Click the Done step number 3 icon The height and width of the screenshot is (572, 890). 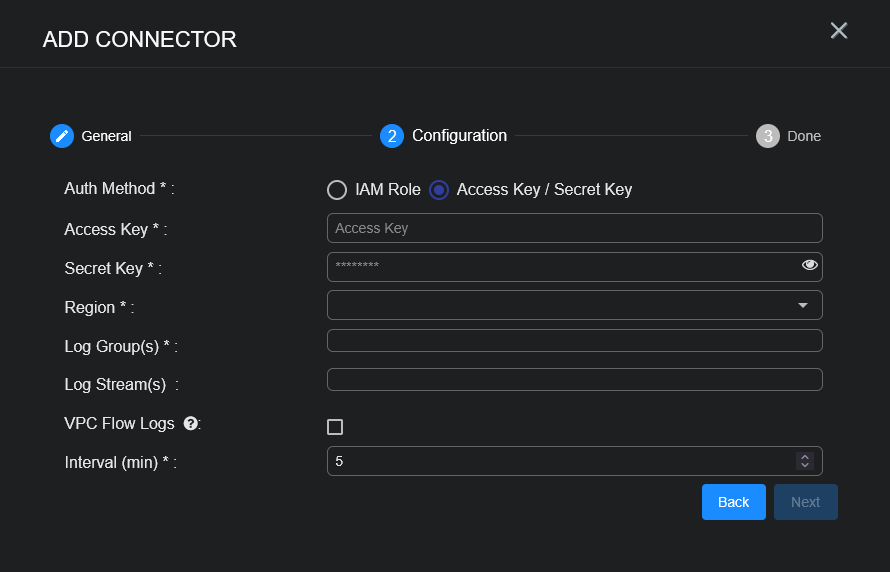(x=767, y=136)
